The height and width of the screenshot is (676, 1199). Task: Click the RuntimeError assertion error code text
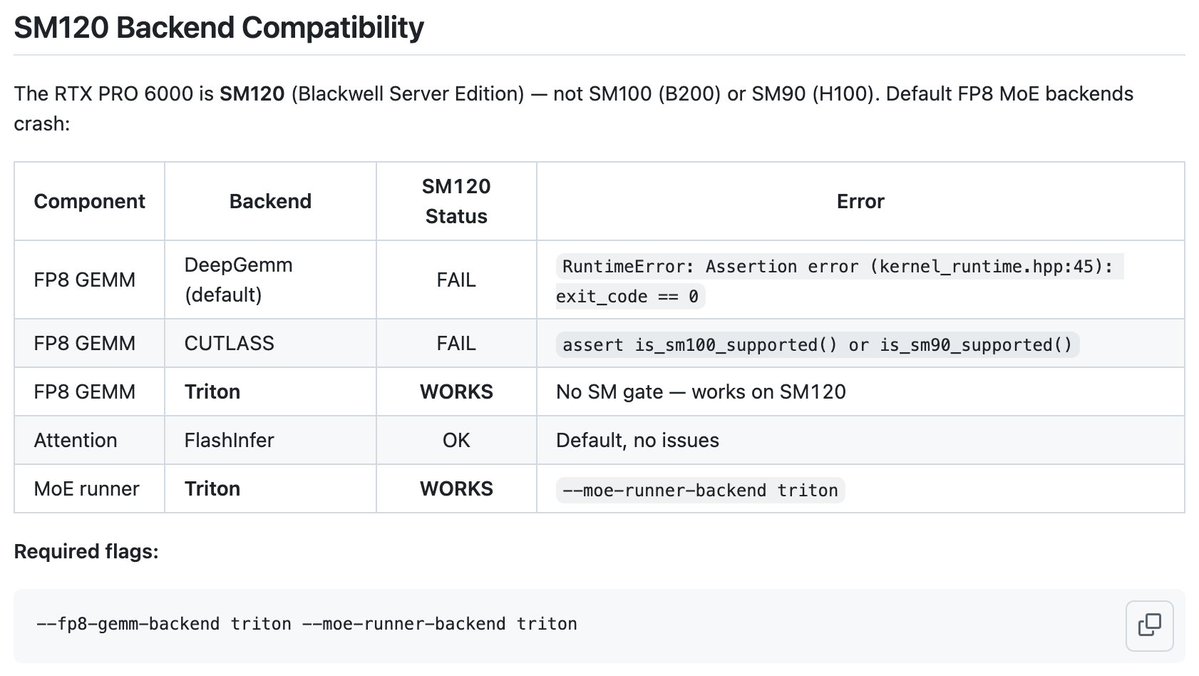point(839,281)
